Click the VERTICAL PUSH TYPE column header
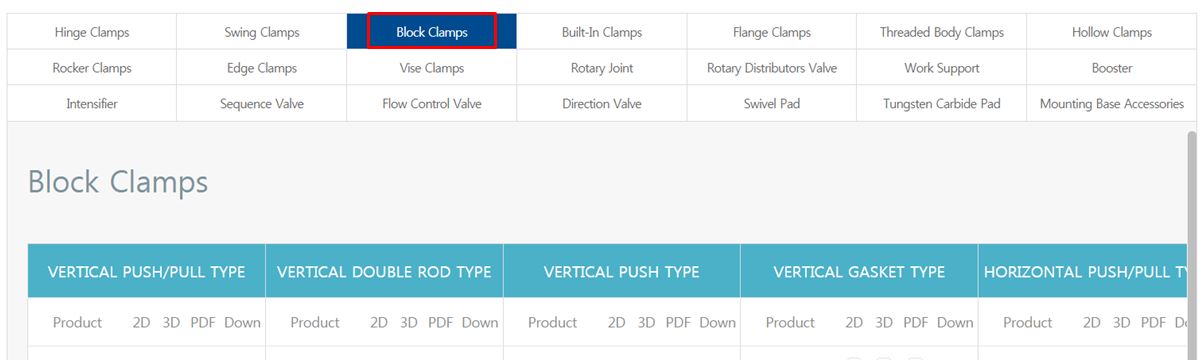Viewport: 1202px width, 360px height. (622, 271)
